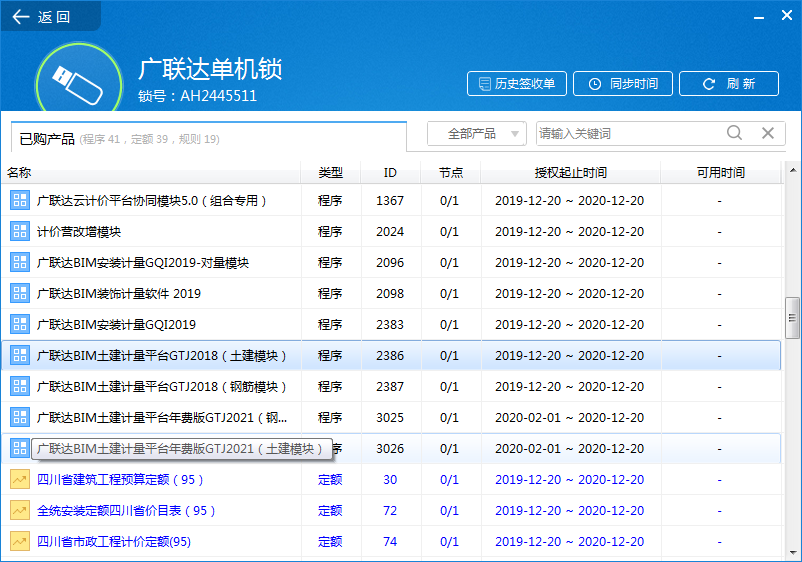Click icon of GTJ2018（土建模块）row
Viewport: 802px width, 562px height.
20,355
